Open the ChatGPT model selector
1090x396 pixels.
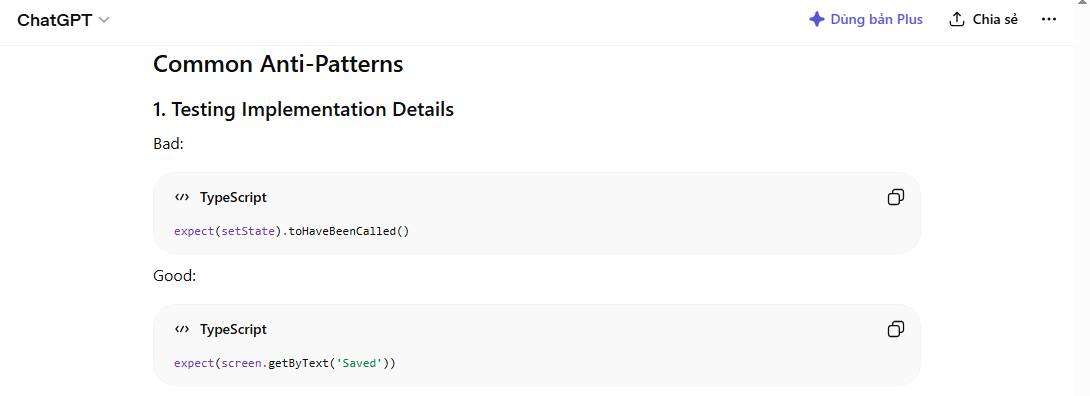pos(63,20)
